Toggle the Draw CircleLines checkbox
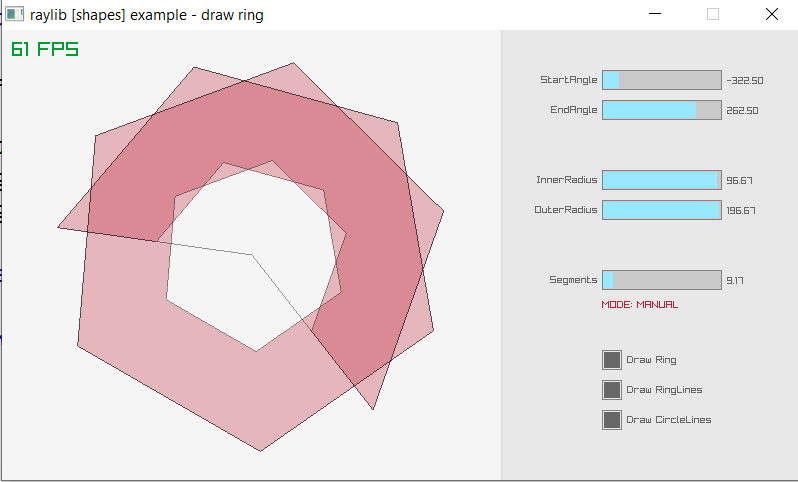The height and width of the screenshot is (482, 798). pos(612,420)
